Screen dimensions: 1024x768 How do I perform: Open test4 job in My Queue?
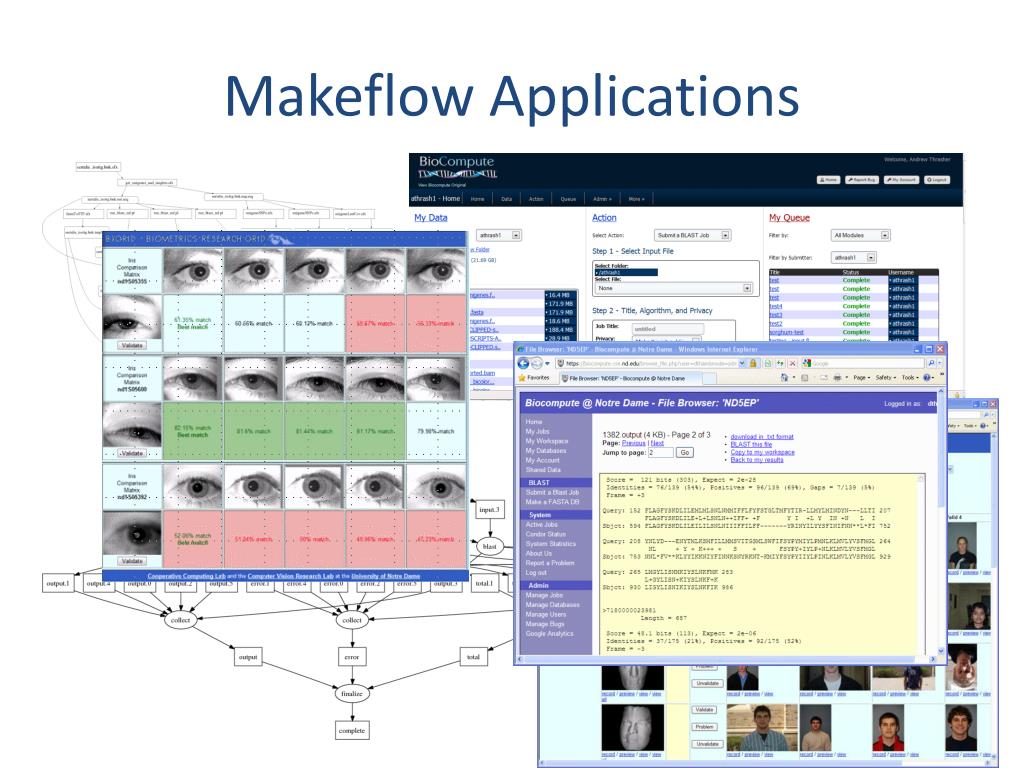775,306
